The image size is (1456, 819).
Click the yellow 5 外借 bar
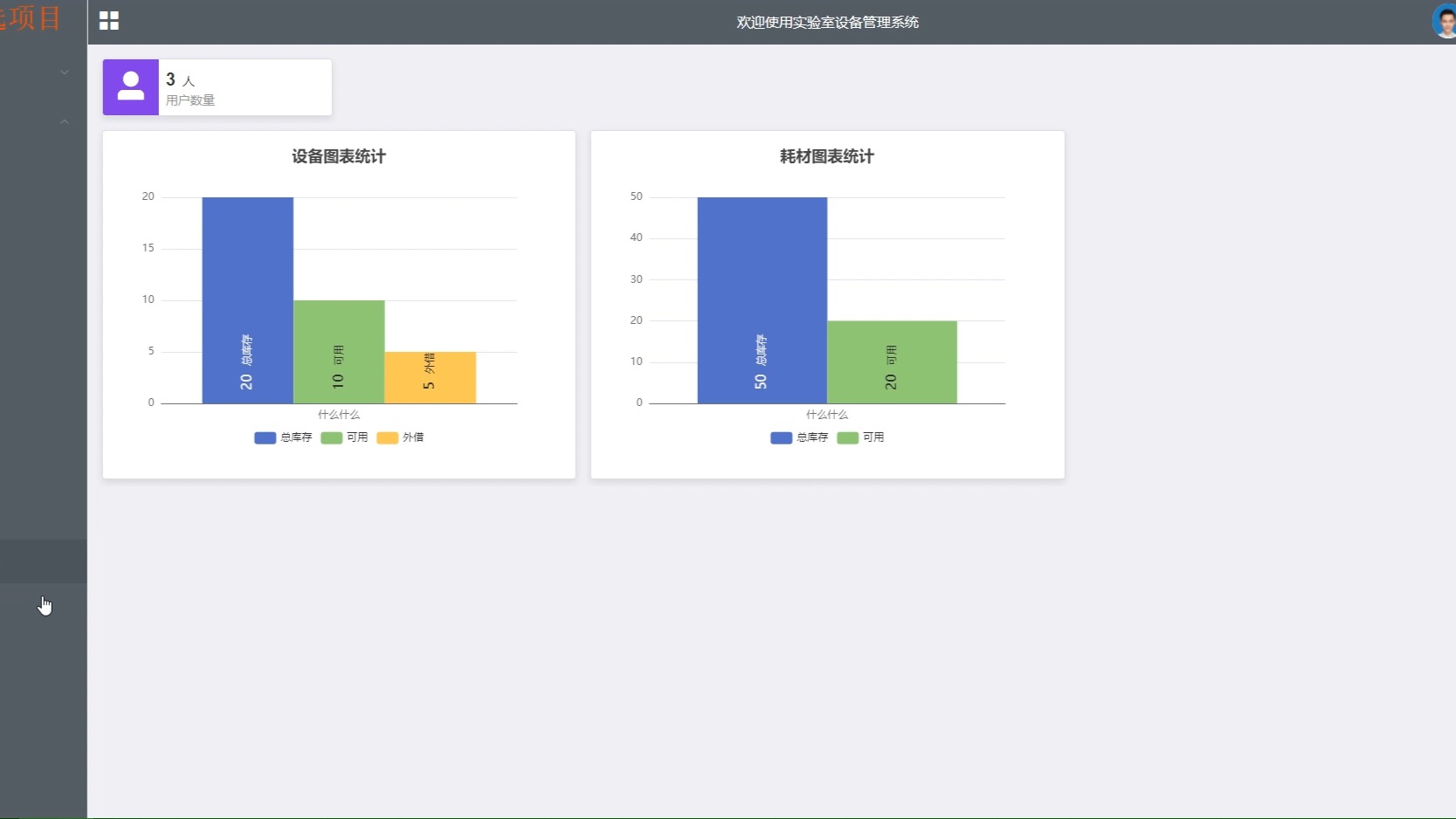[x=431, y=377]
